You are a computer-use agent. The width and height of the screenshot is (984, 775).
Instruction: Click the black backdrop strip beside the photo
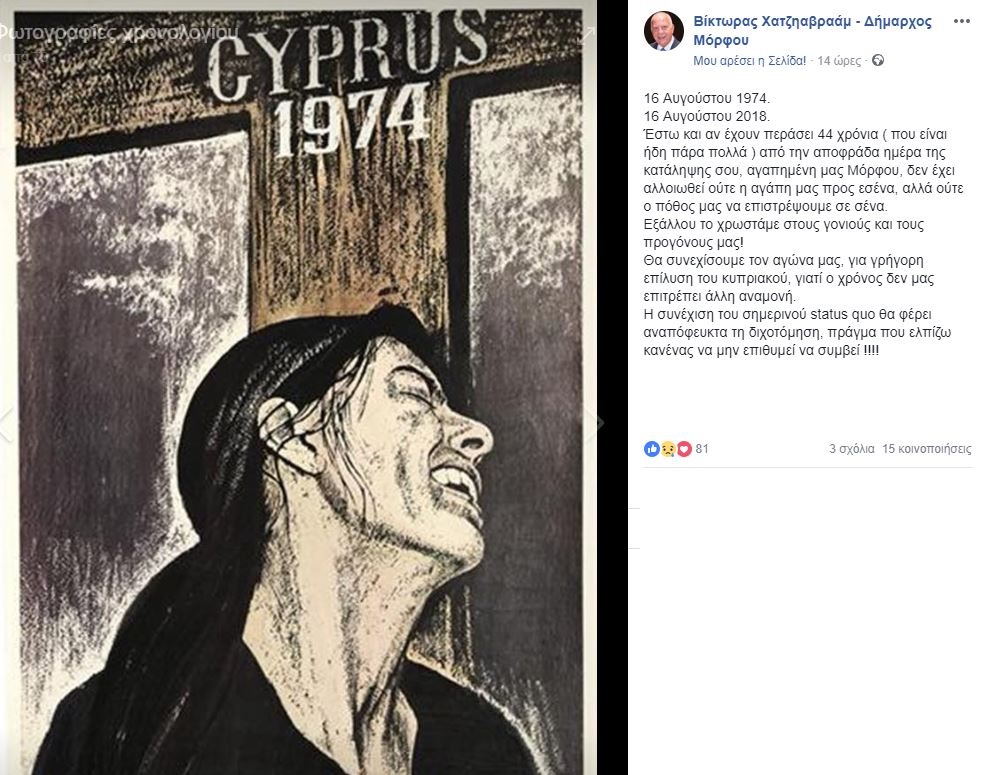[612, 387]
